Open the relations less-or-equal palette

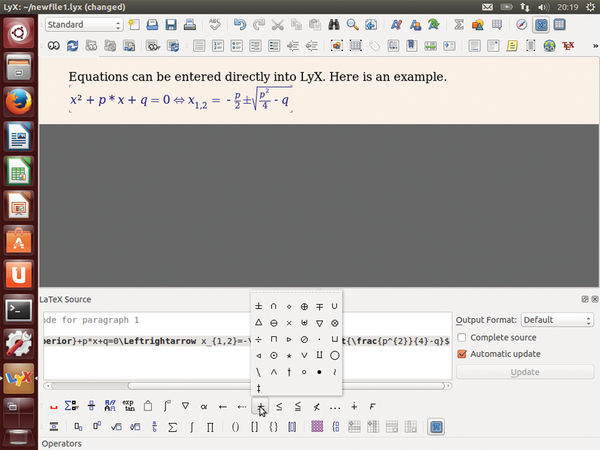[279, 406]
